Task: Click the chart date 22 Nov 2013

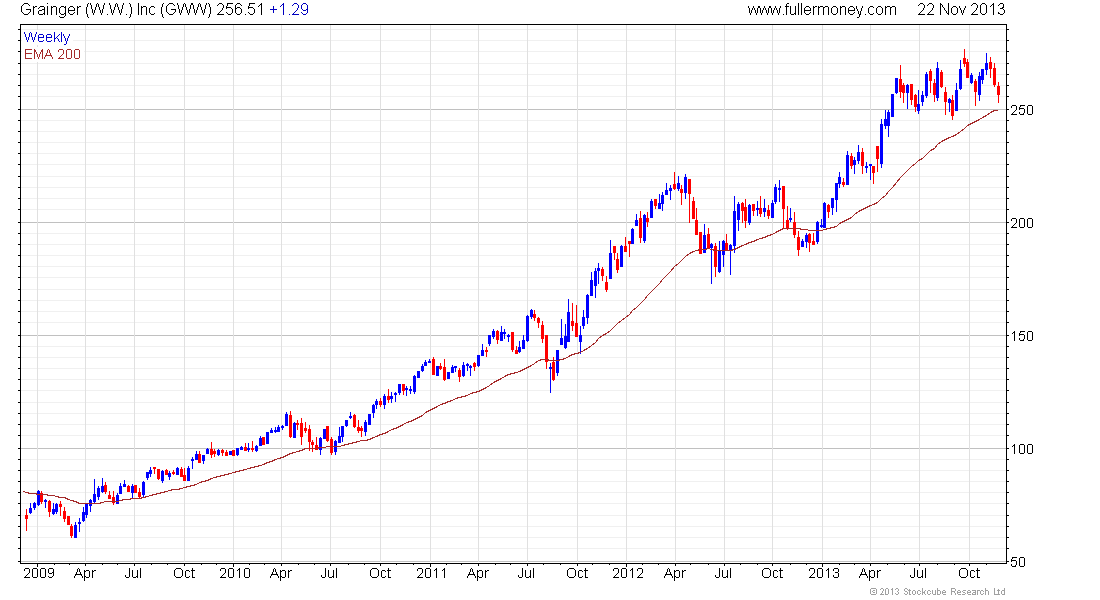Action: (x=961, y=10)
